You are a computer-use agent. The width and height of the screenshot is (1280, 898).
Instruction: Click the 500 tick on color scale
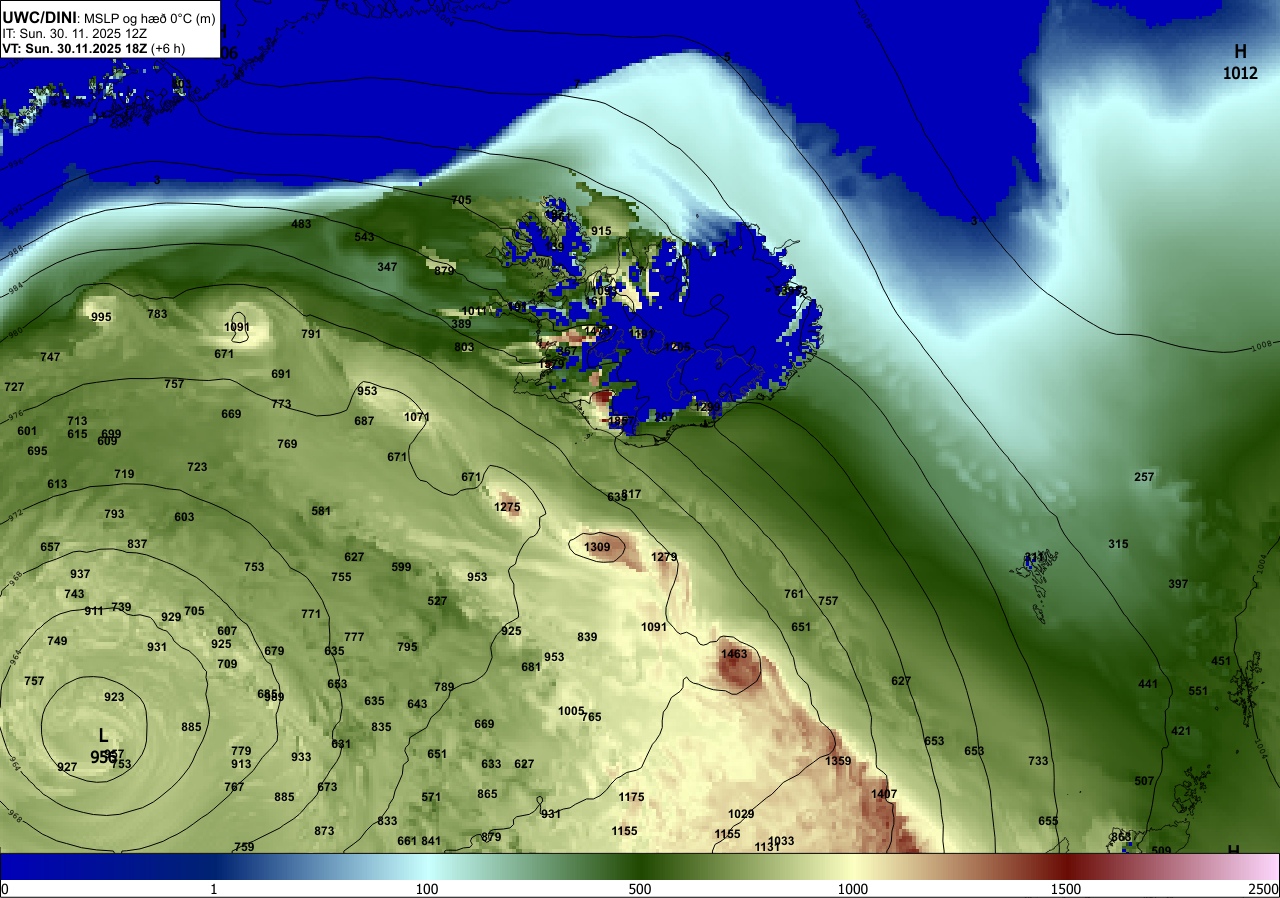pos(640,889)
